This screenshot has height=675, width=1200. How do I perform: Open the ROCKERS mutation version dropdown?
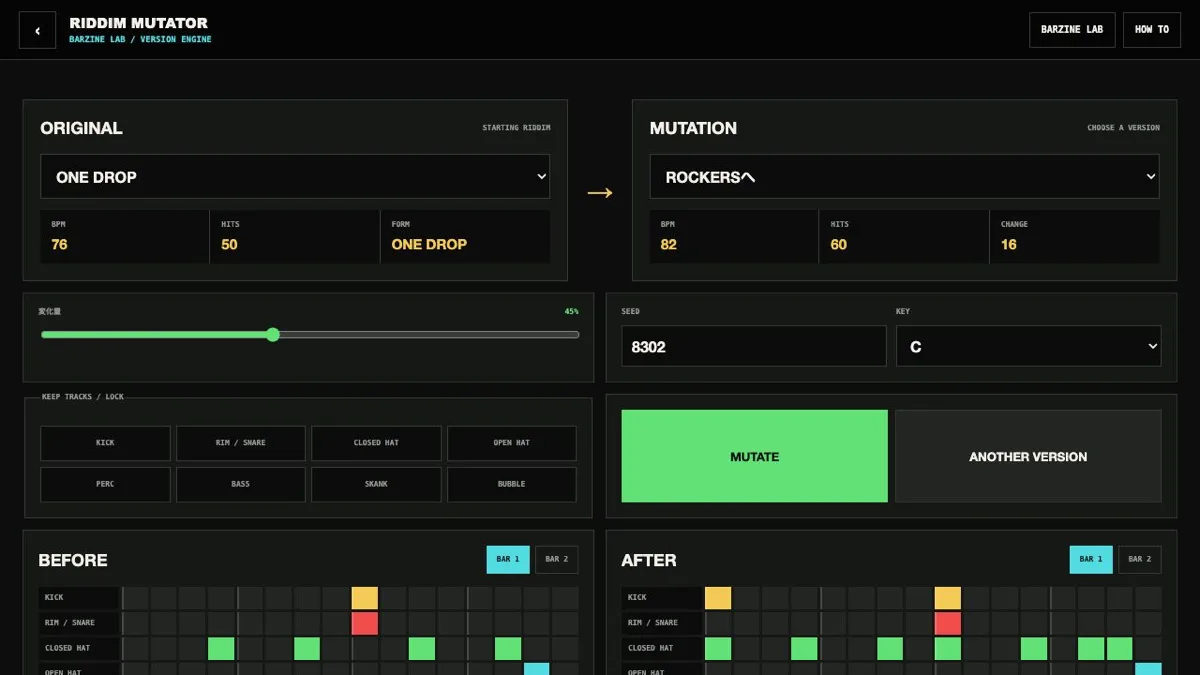pos(905,177)
